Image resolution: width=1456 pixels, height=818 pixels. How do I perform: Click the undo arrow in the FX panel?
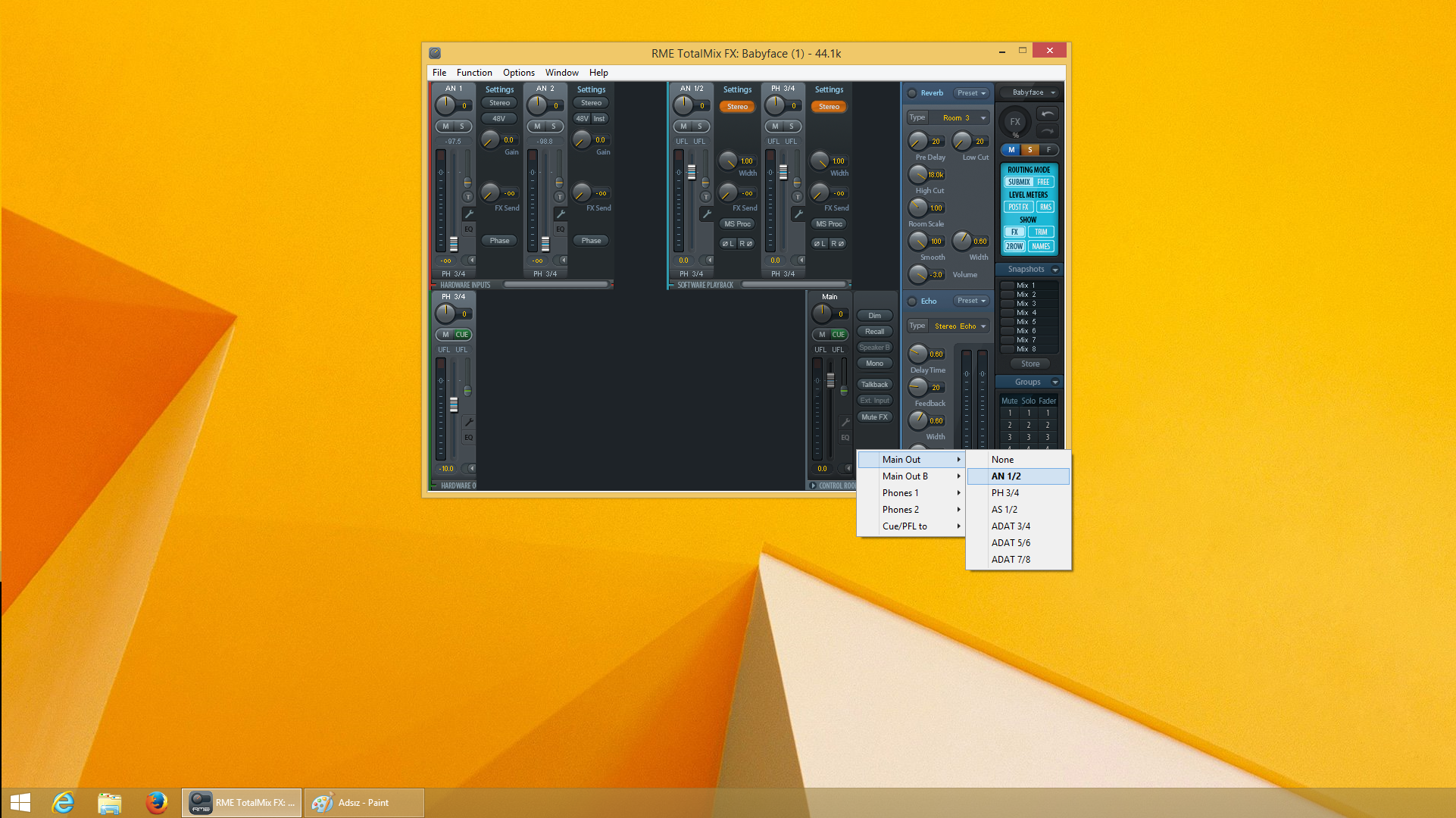[x=1048, y=114]
